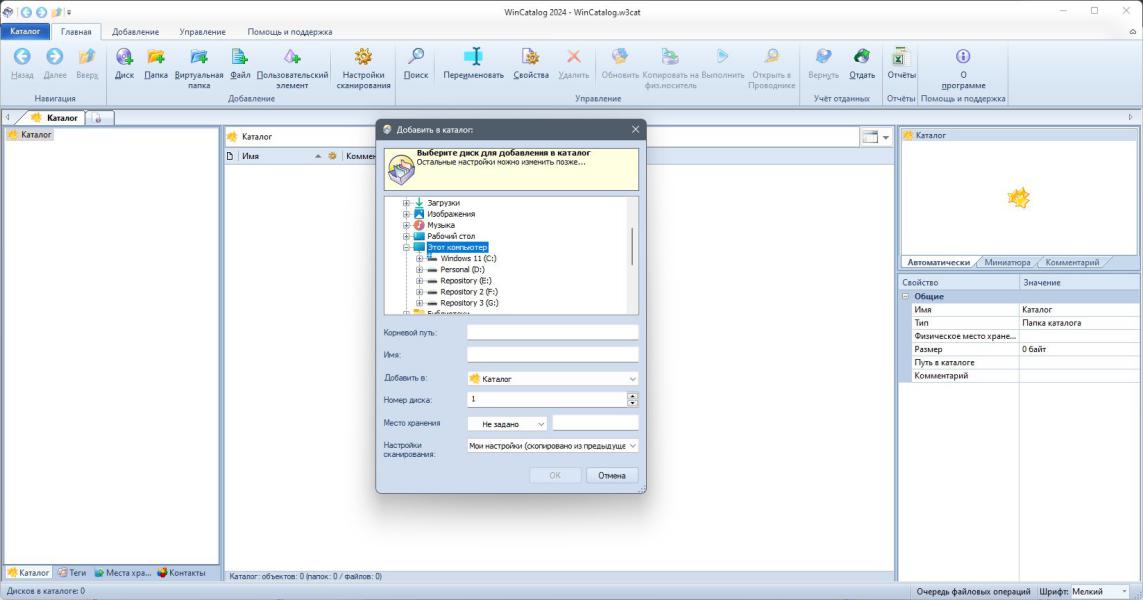
Task: Open the Свойства properties icon
Action: pos(531,56)
